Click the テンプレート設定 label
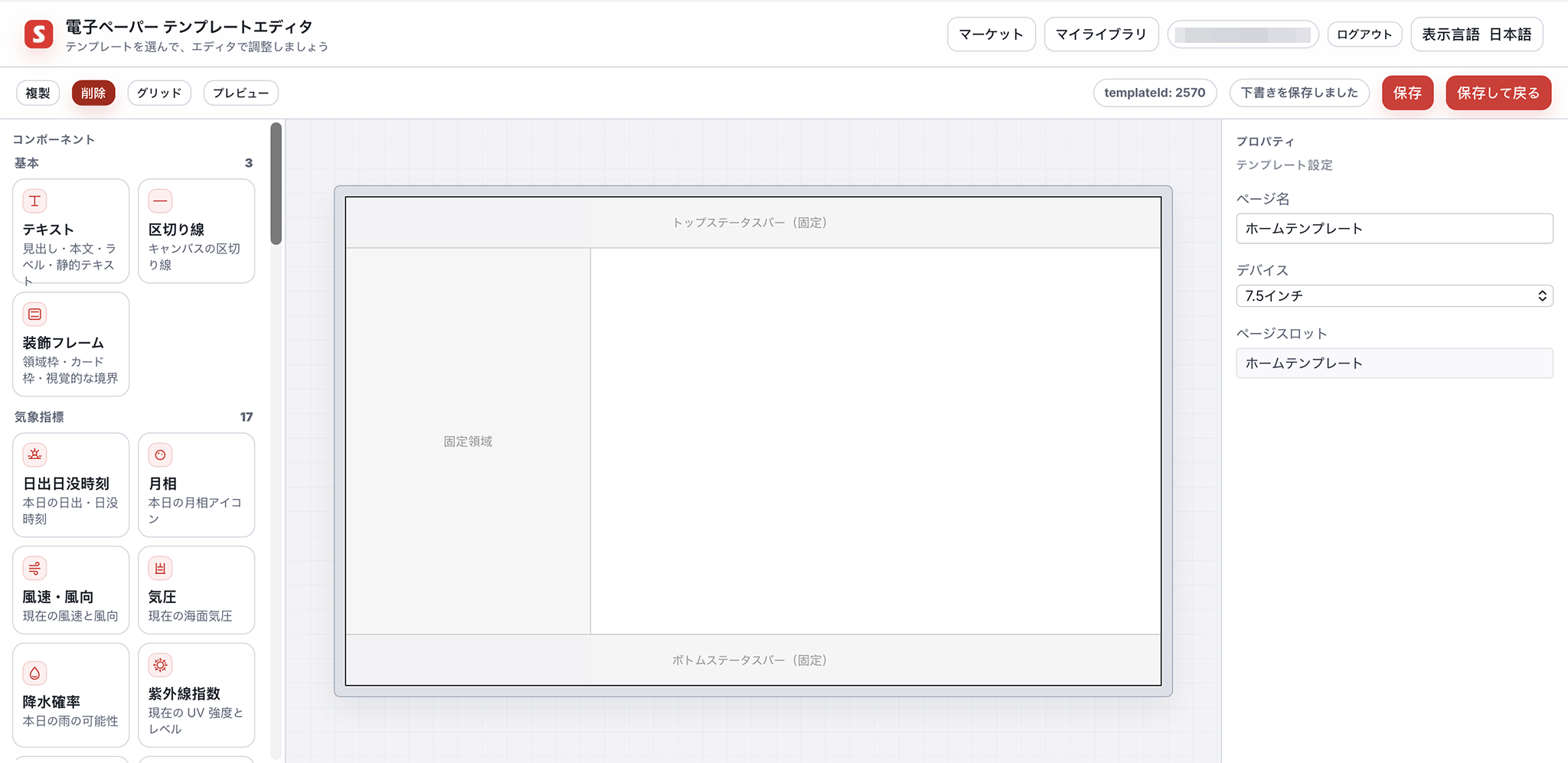Screen dimensions: 1568x763 click(x=1284, y=165)
